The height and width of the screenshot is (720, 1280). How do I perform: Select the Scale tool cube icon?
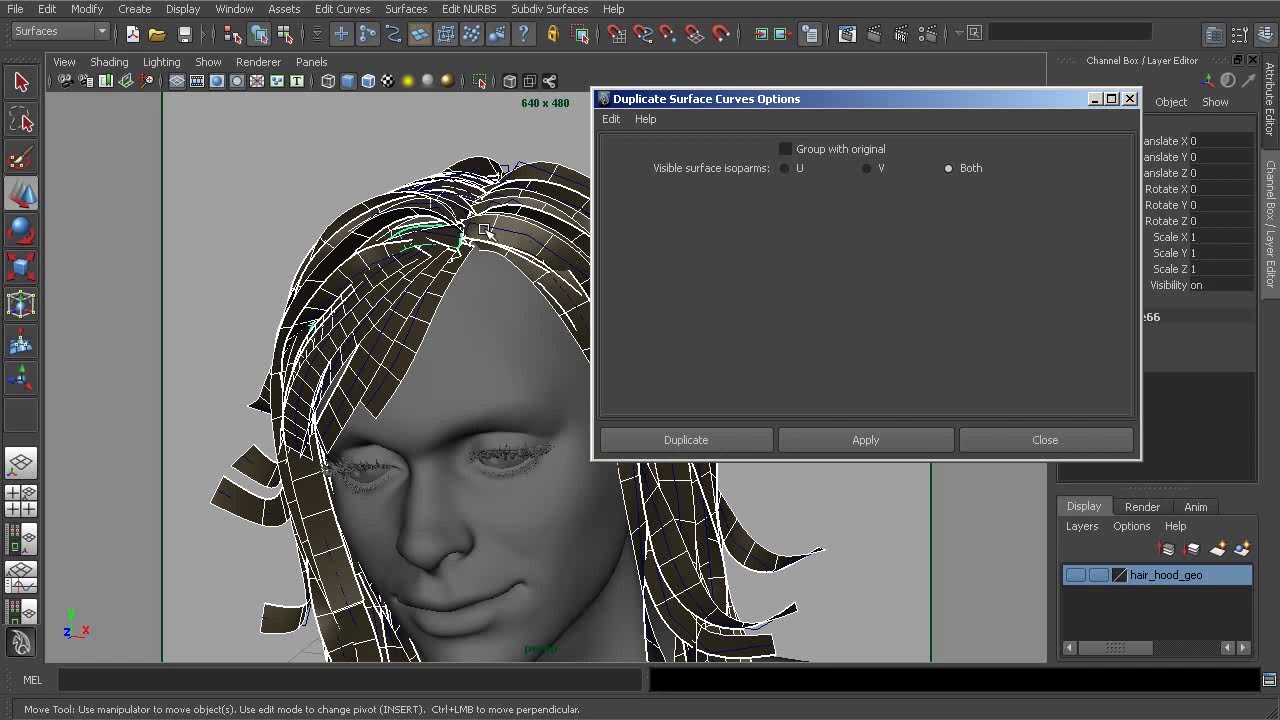click(21, 266)
